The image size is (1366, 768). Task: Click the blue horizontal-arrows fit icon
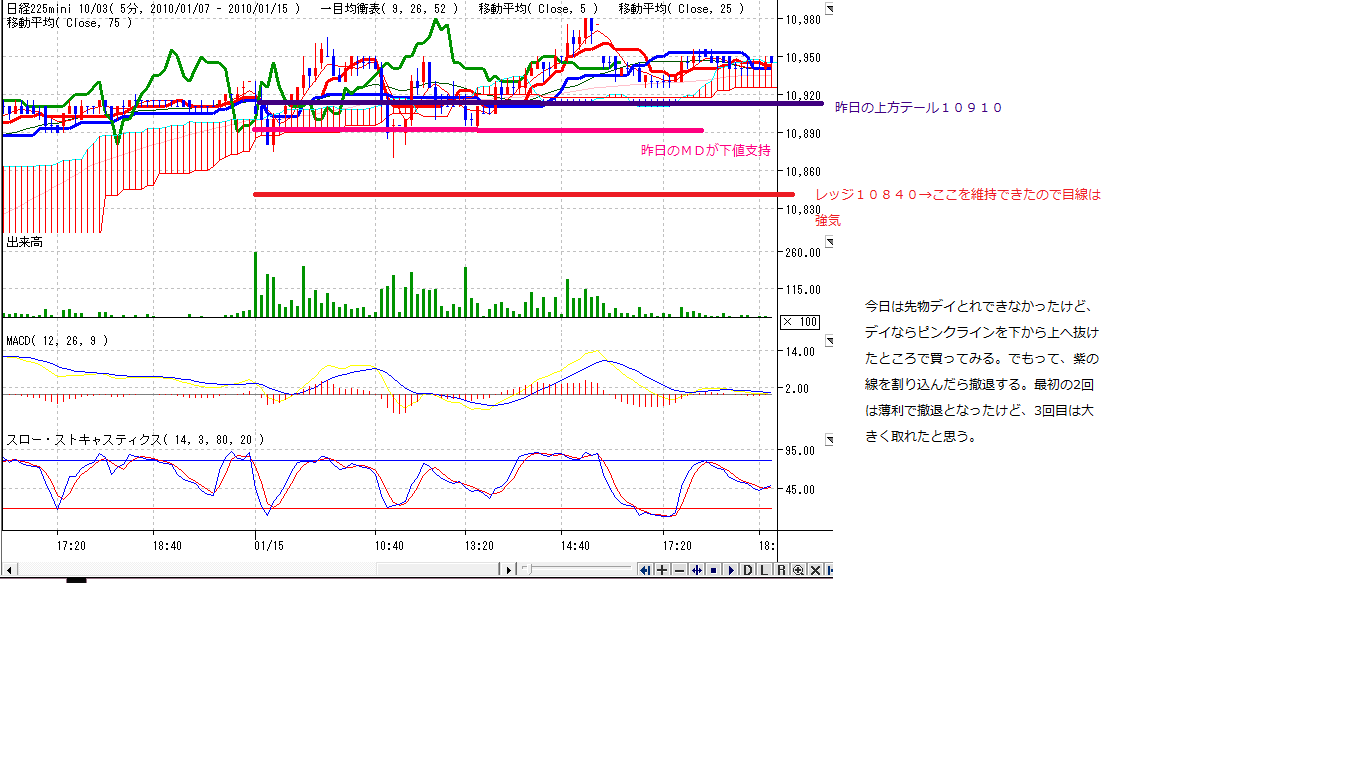696,570
